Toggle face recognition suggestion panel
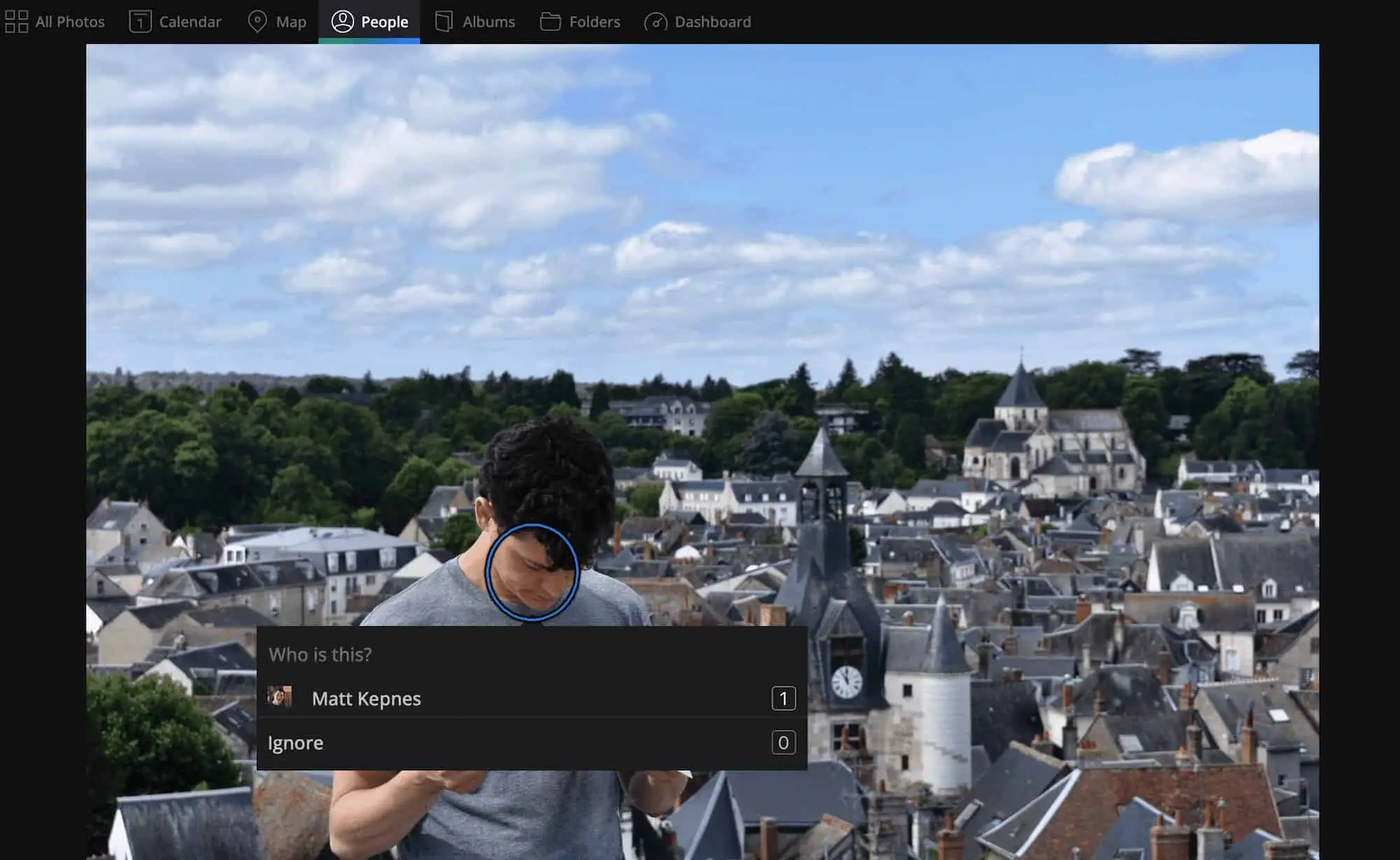 (x=530, y=570)
